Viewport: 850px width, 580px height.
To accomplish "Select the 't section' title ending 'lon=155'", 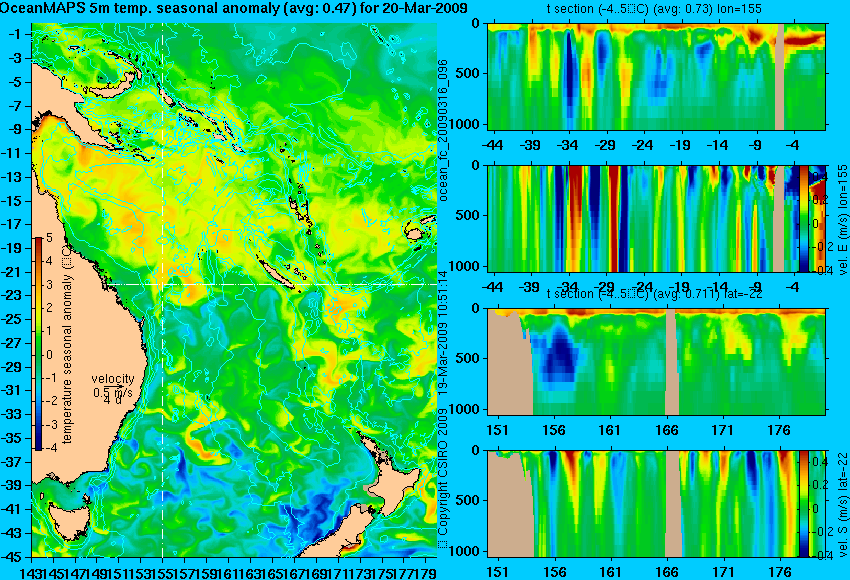I will [x=654, y=9].
